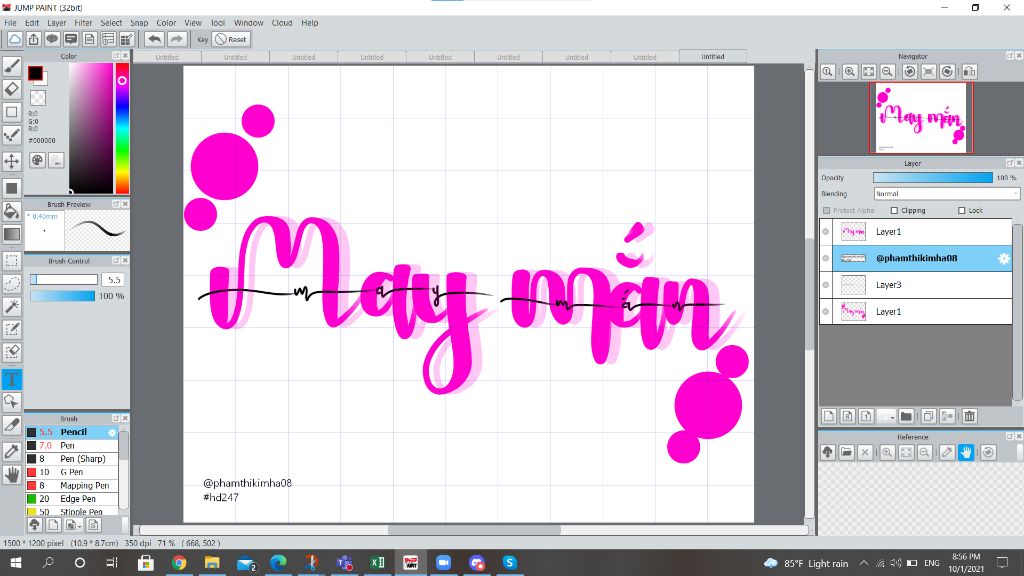Click the foreground black color swatch
1024x576 pixels.
click(x=35, y=73)
